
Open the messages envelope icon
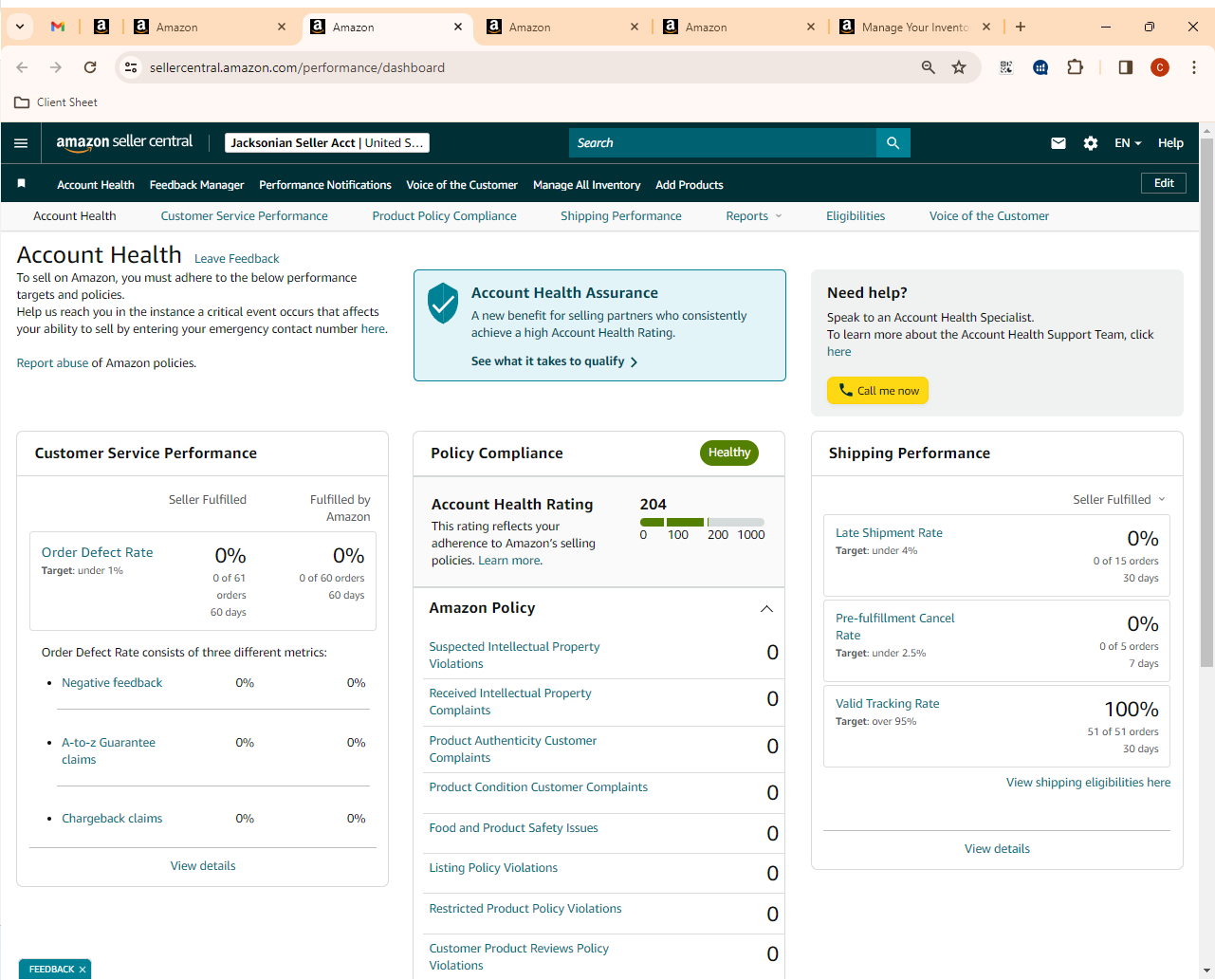[x=1059, y=143]
